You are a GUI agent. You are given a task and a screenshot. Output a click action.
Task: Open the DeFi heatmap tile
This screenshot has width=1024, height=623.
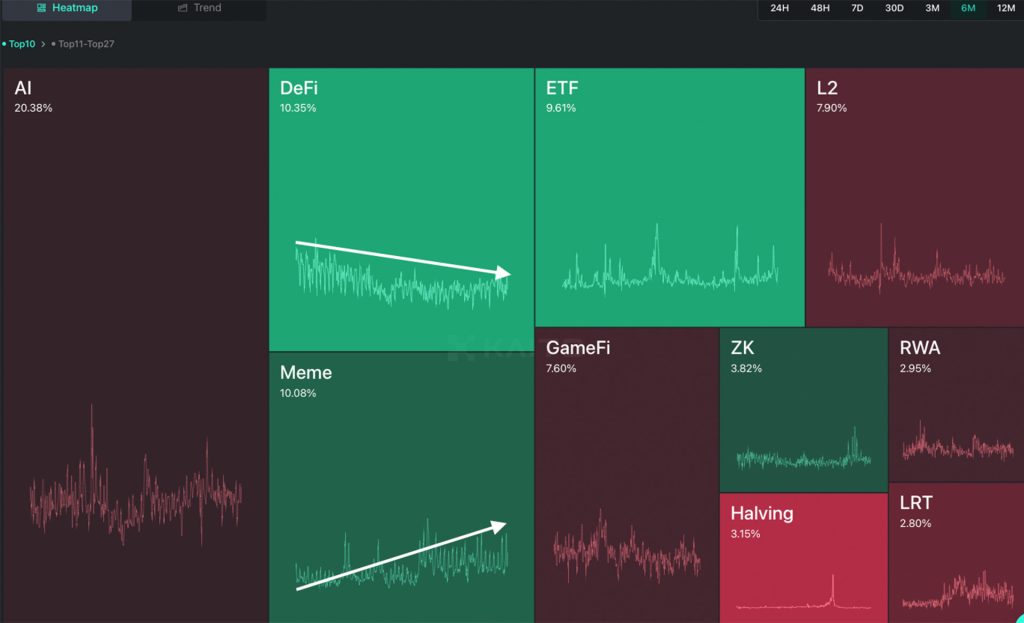point(400,180)
